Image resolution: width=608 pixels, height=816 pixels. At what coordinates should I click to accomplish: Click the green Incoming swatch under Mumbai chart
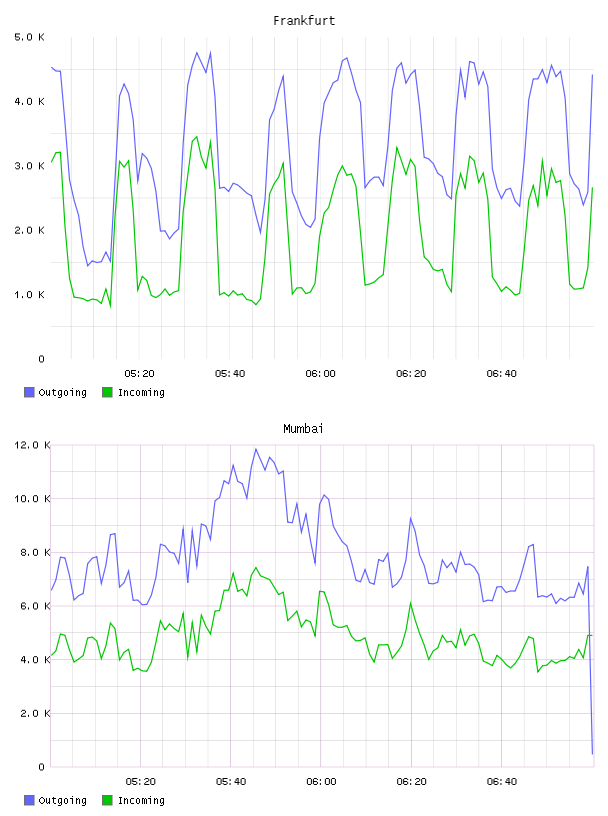click(x=107, y=800)
